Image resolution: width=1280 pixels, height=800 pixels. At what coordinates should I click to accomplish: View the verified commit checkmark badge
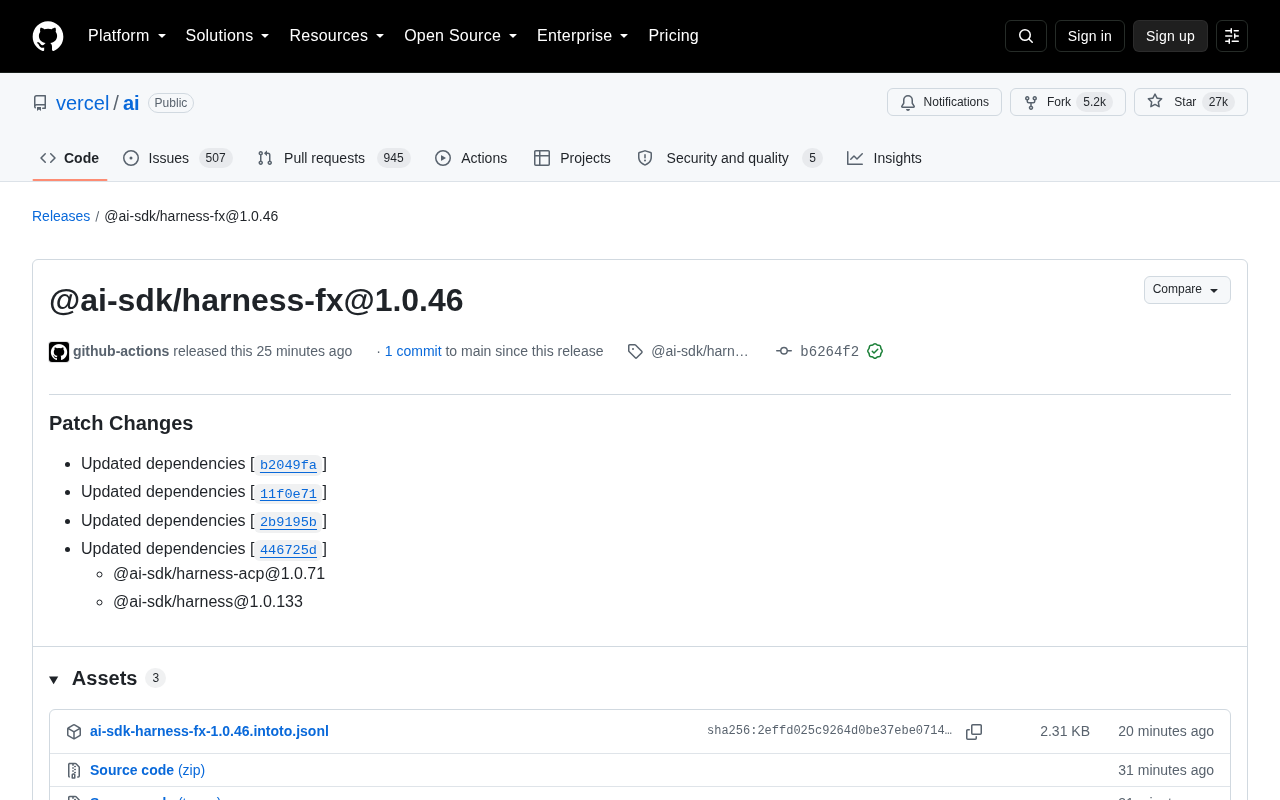pos(875,351)
